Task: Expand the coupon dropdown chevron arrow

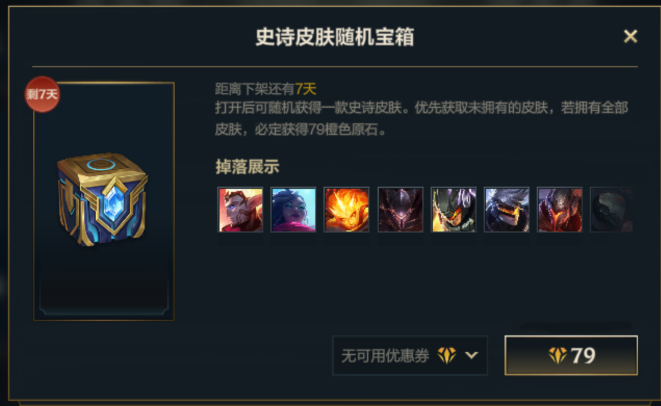Action: point(471,355)
